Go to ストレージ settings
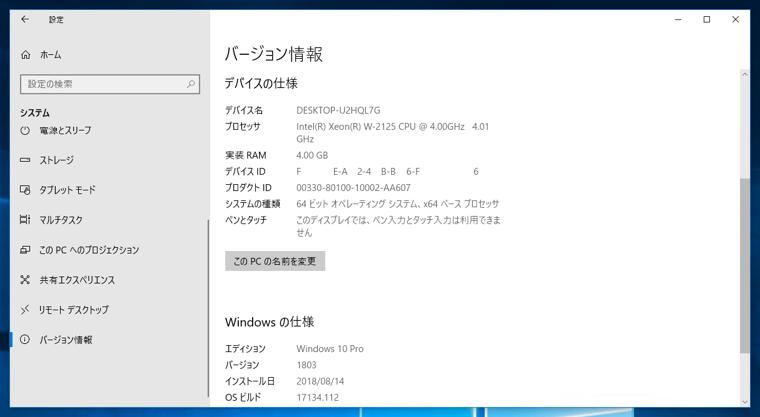The image size is (760, 417). 57,160
